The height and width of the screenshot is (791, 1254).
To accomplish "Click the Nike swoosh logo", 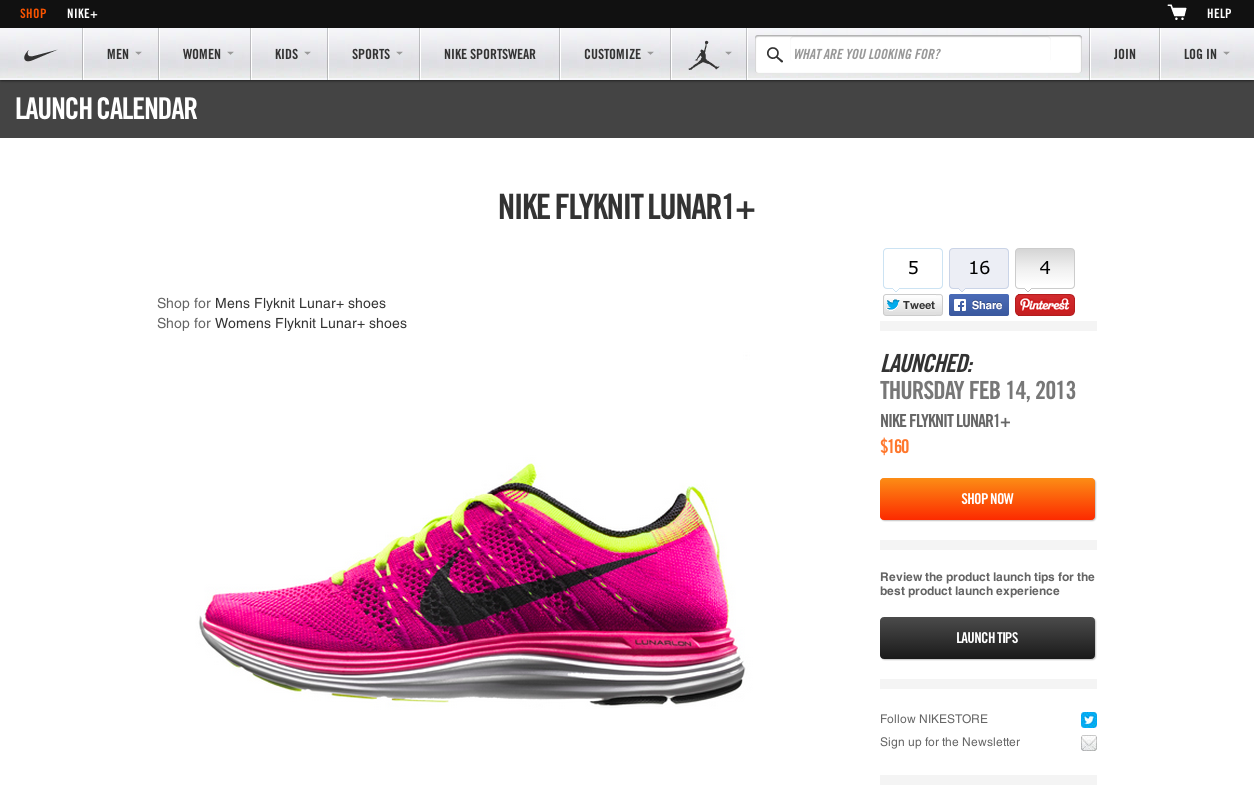I will (x=41, y=55).
